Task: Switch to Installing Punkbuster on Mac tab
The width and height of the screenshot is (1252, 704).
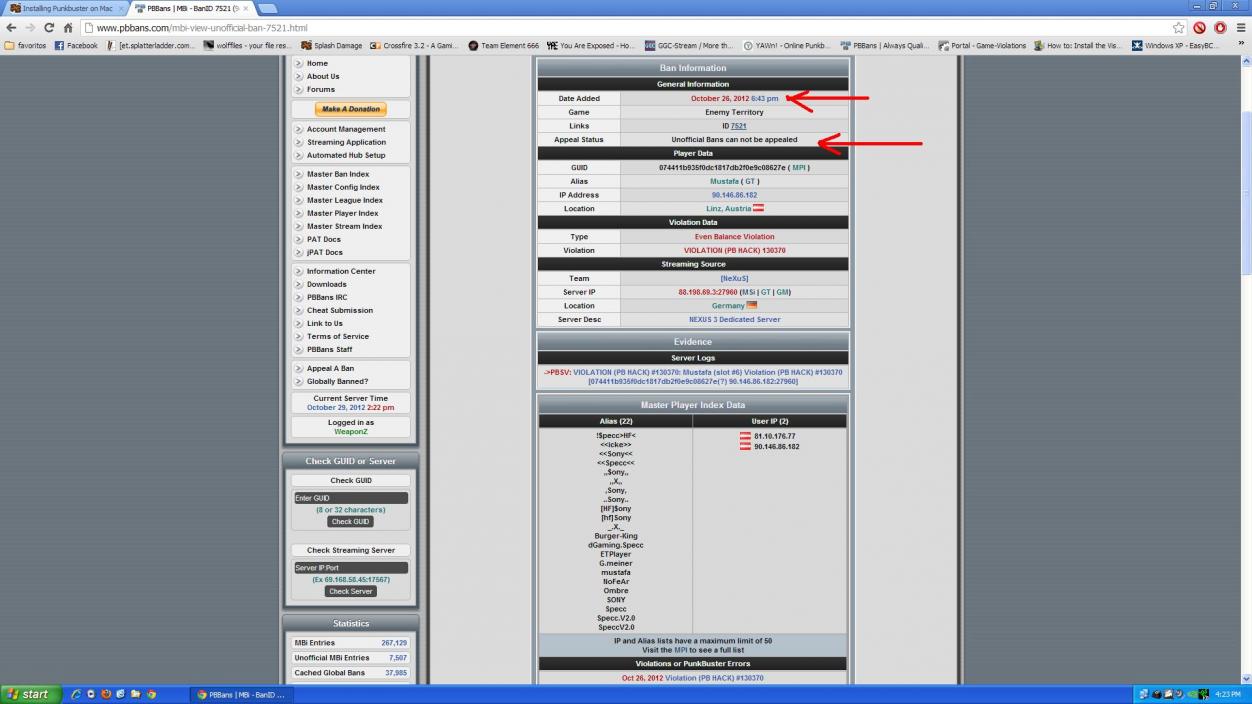Action: click(x=62, y=8)
